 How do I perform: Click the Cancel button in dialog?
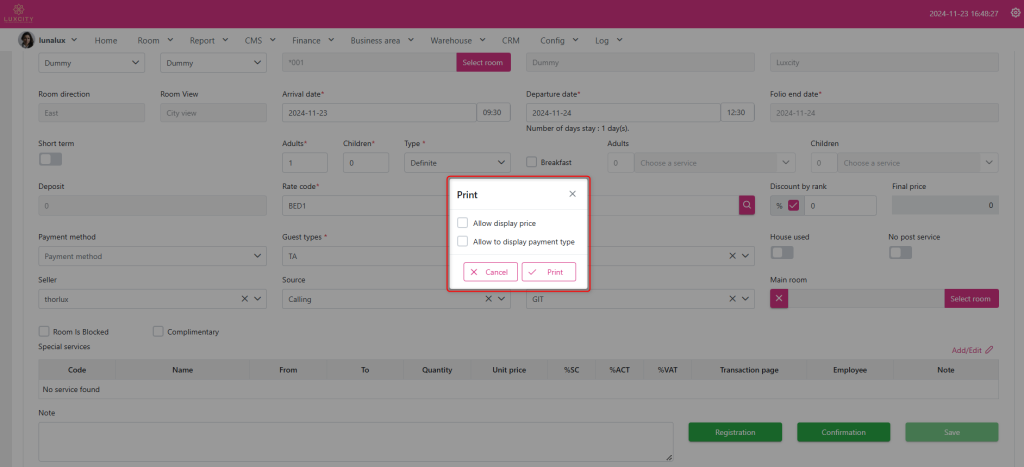tap(490, 272)
